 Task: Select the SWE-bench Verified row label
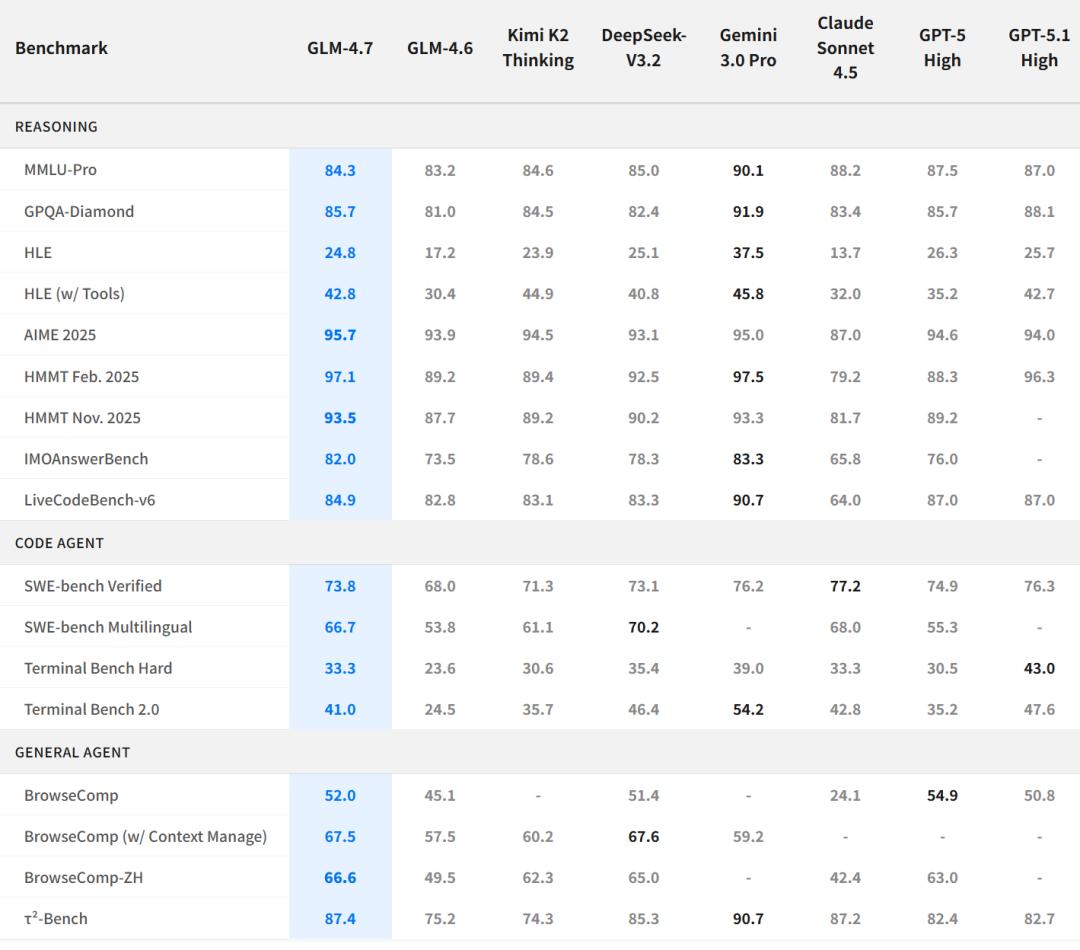pos(93,586)
